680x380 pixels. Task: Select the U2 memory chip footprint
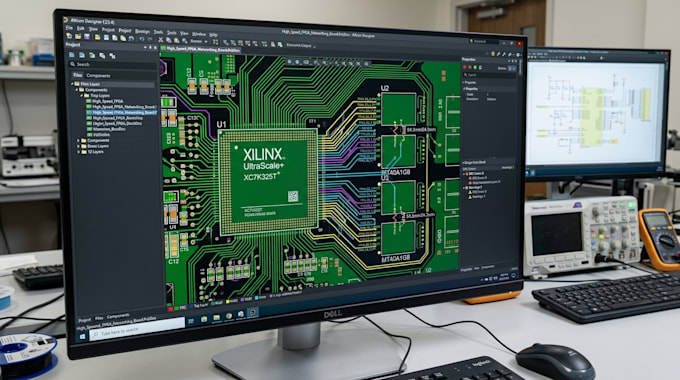[398, 109]
